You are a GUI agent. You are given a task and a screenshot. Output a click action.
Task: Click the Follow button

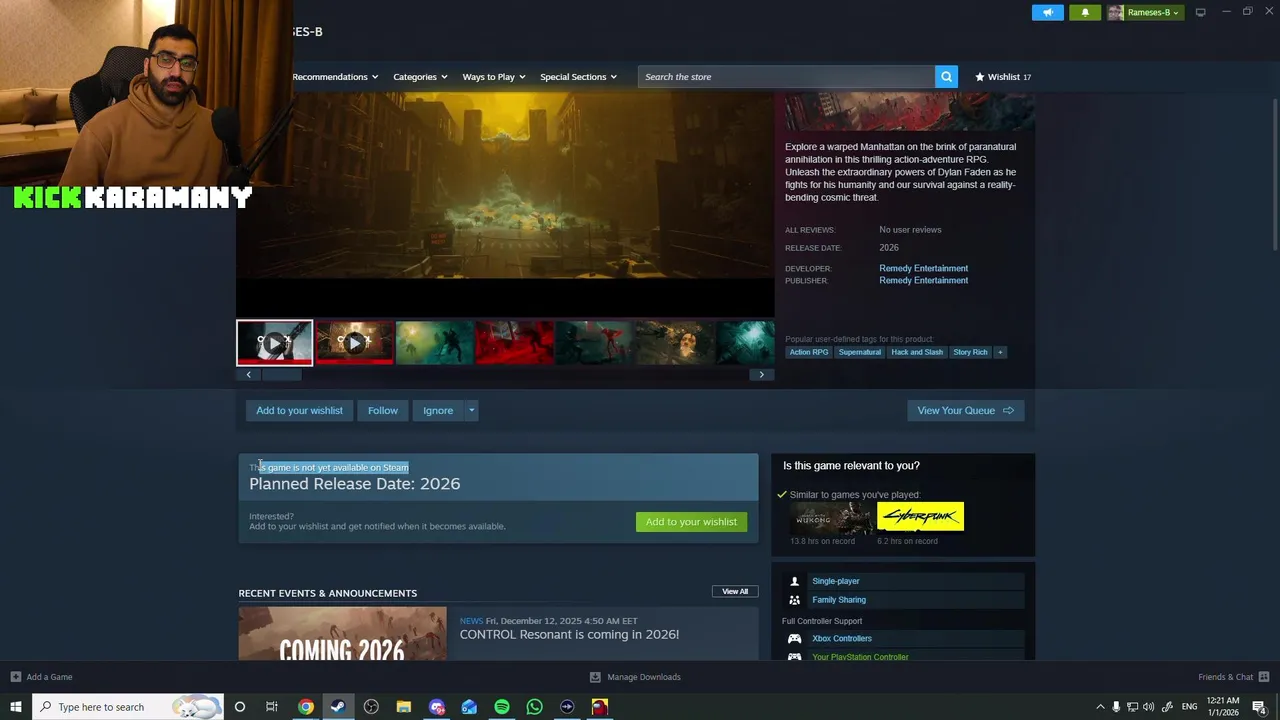pos(383,410)
